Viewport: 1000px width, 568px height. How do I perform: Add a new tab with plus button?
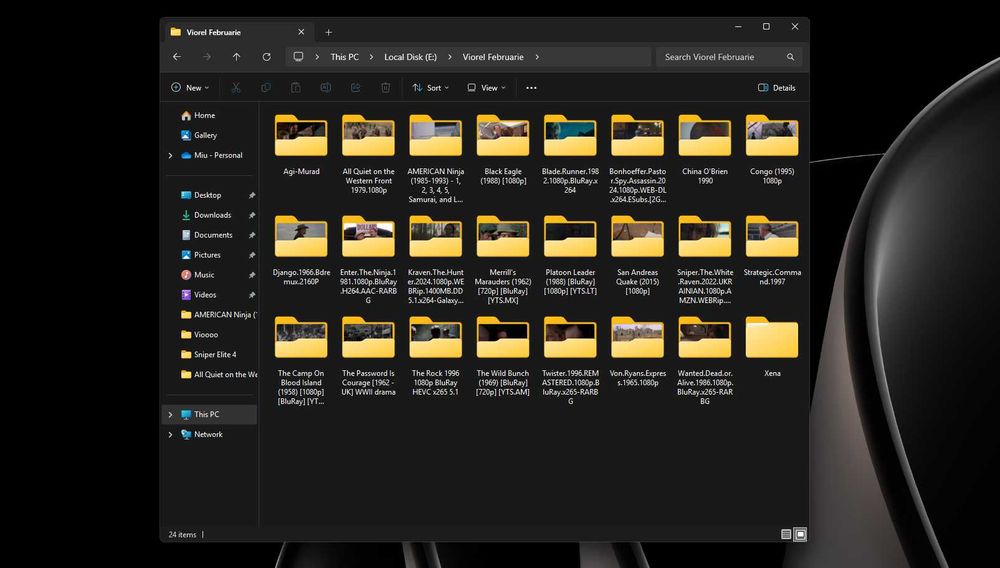(x=328, y=32)
